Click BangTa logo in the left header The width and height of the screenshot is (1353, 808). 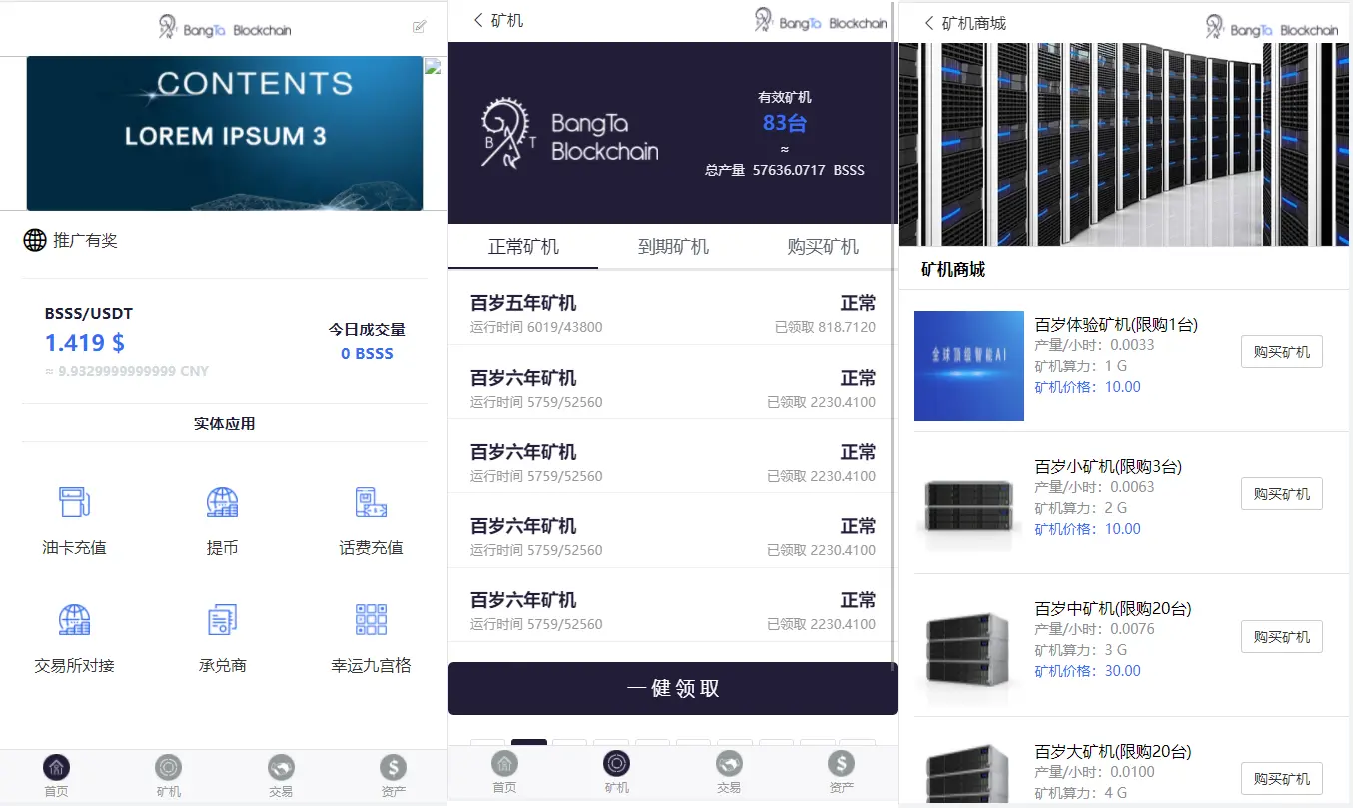[224, 27]
